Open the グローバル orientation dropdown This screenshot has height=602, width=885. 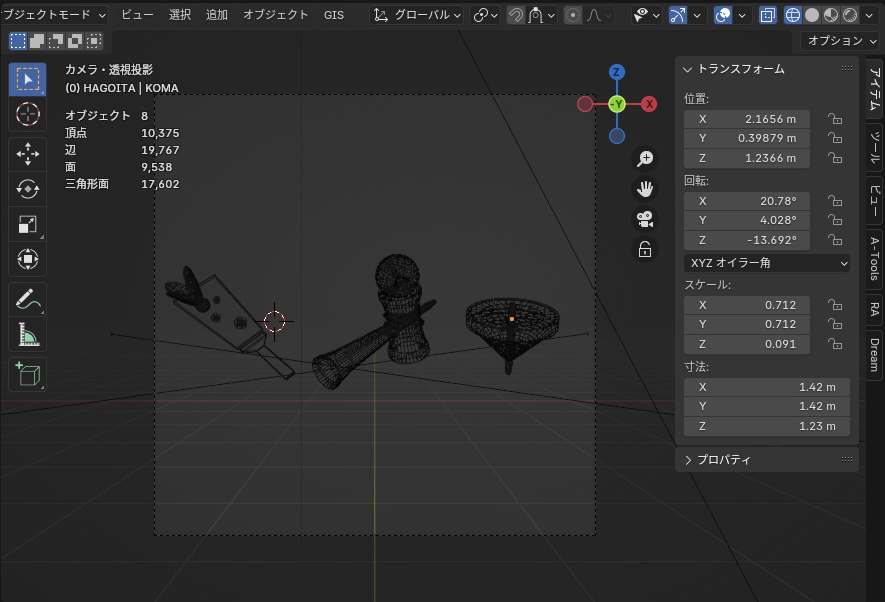point(418,15)
